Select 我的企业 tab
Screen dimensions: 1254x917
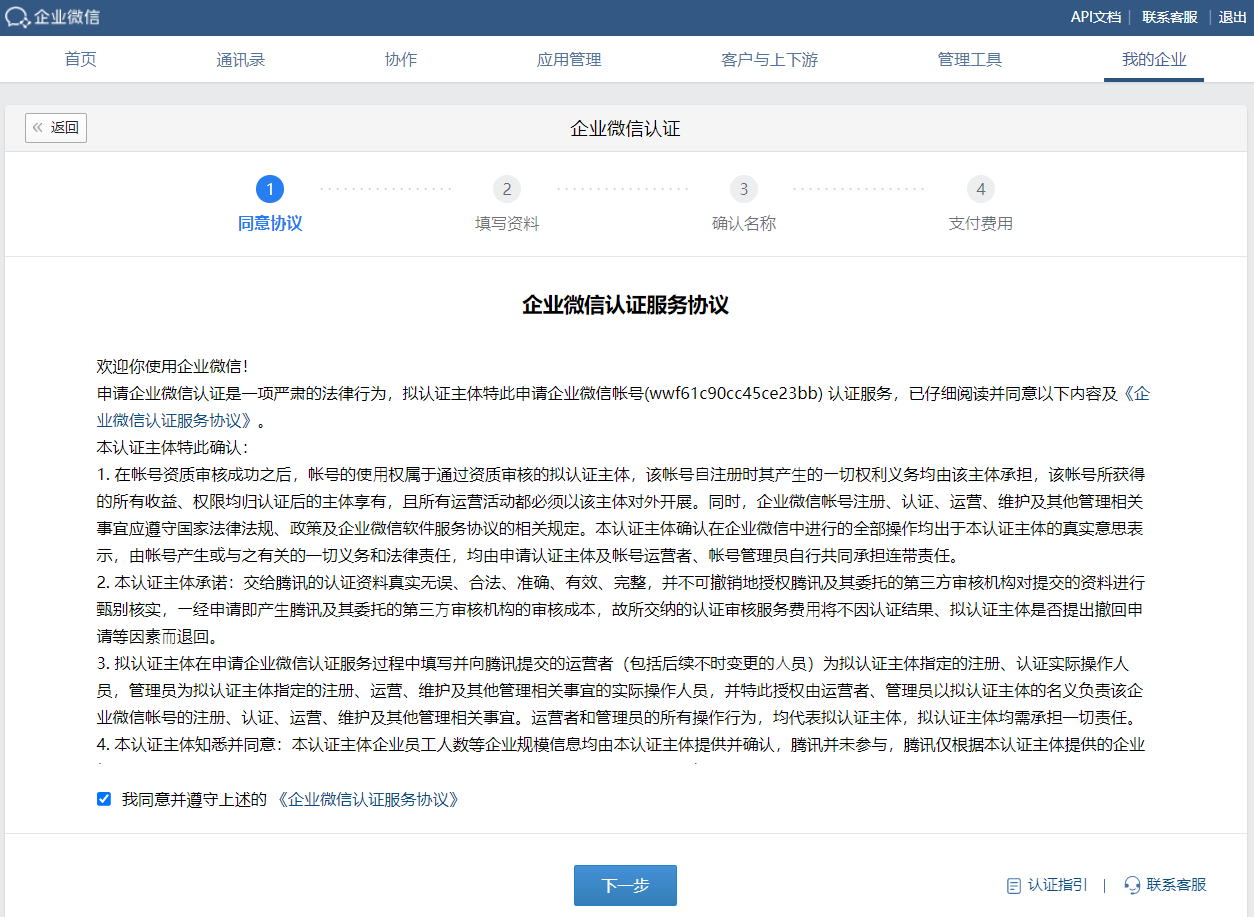pos(1154,59)
